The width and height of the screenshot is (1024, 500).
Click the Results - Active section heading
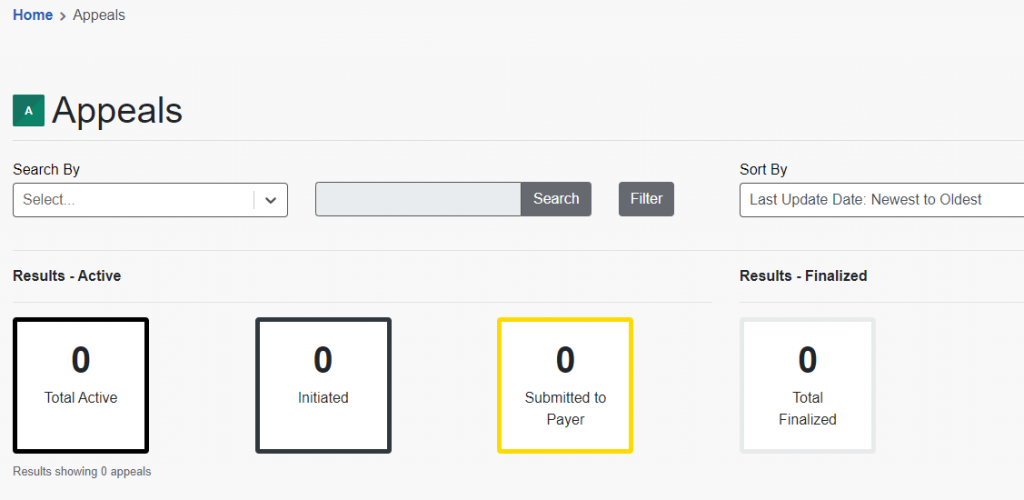pos(67,276)
